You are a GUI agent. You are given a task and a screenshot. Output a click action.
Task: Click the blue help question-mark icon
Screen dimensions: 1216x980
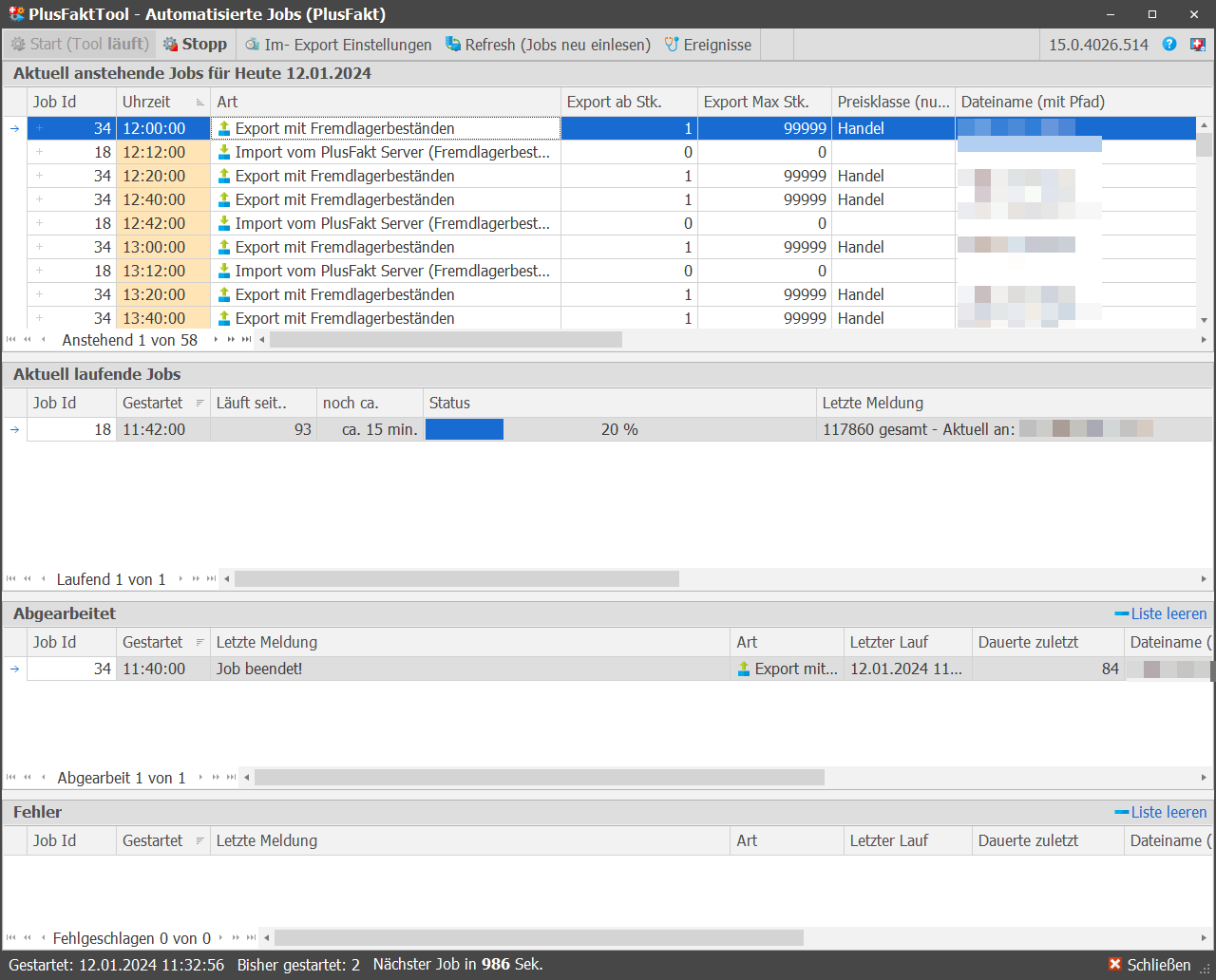pyautogui.click(x=1169, y=44)
